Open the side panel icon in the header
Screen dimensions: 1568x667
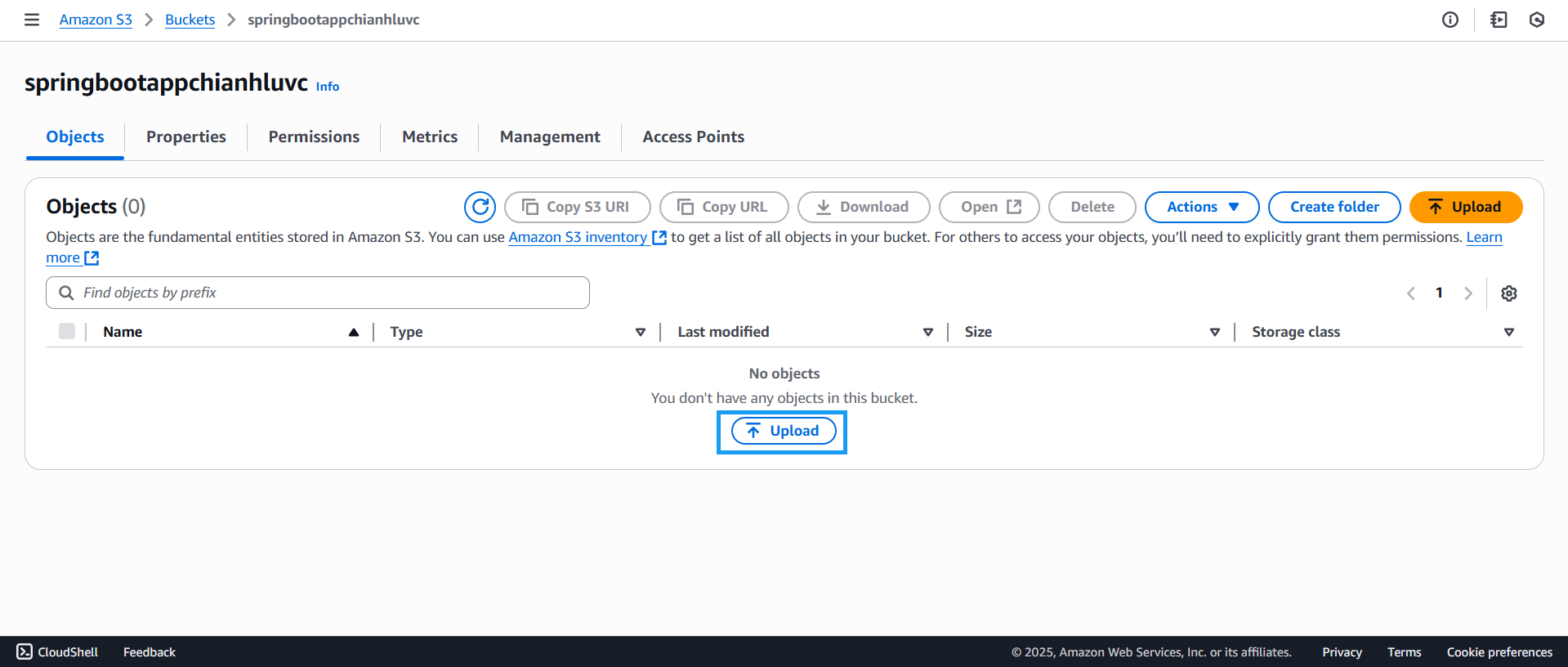tap(1499, 20)
